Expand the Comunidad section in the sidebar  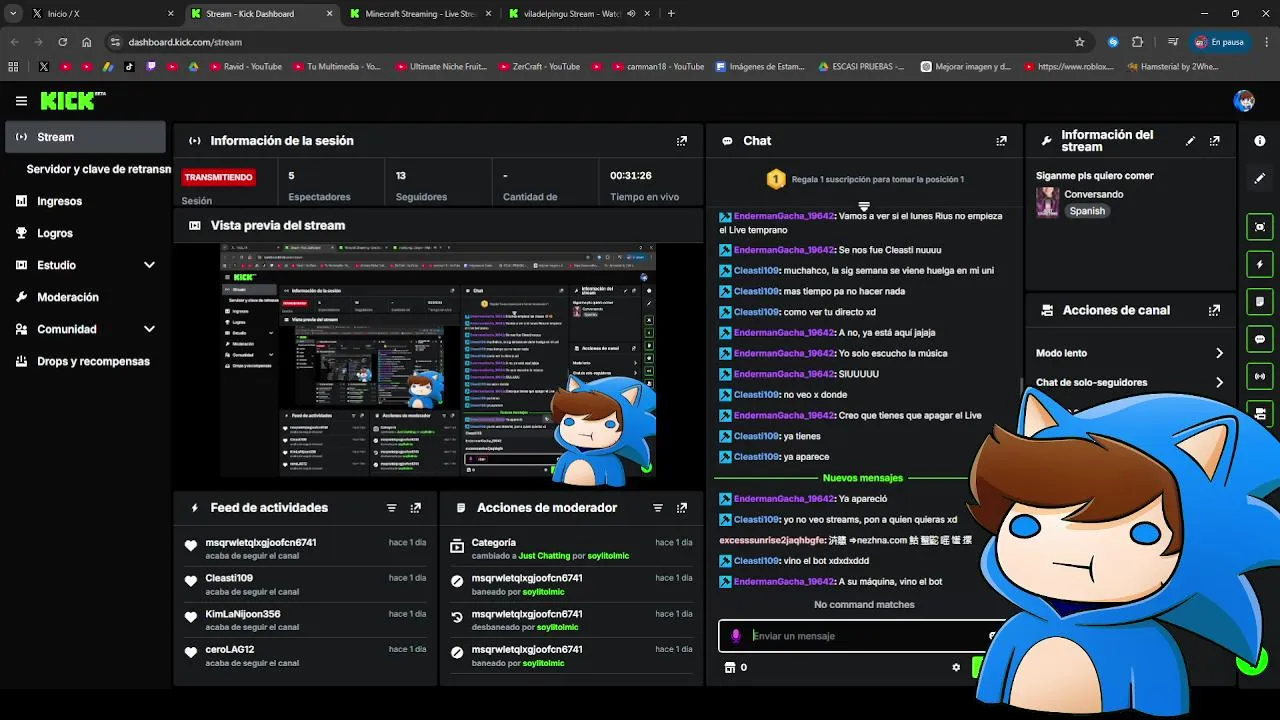click(149, 329)
